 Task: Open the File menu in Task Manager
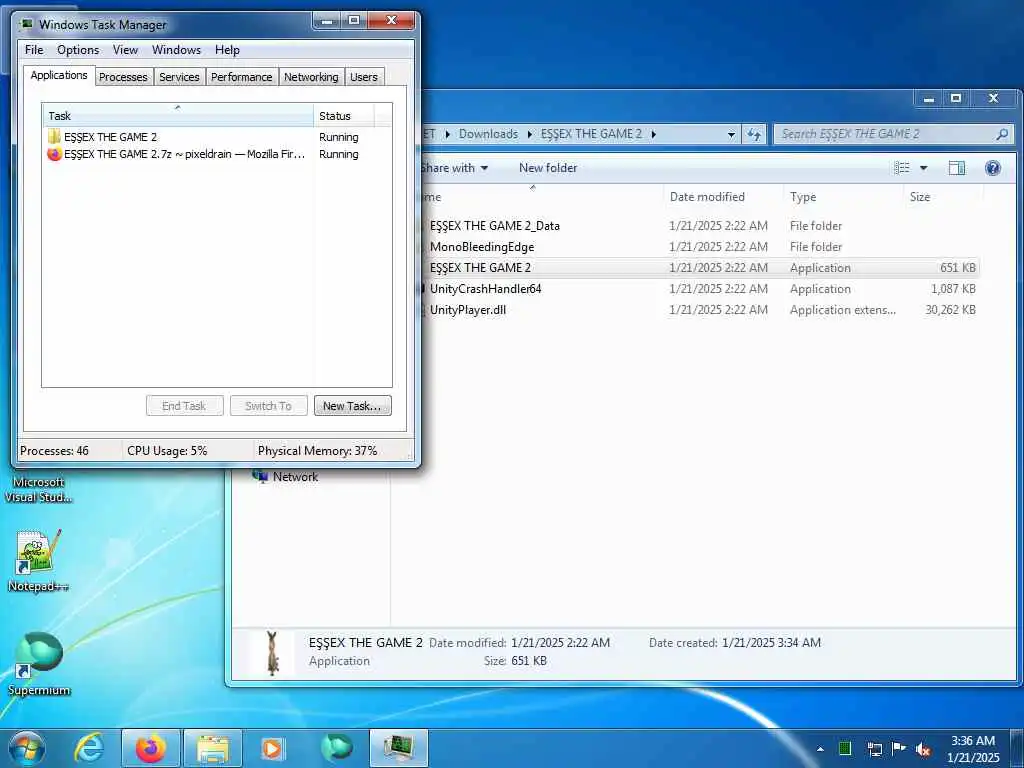(x=34, y=50)
